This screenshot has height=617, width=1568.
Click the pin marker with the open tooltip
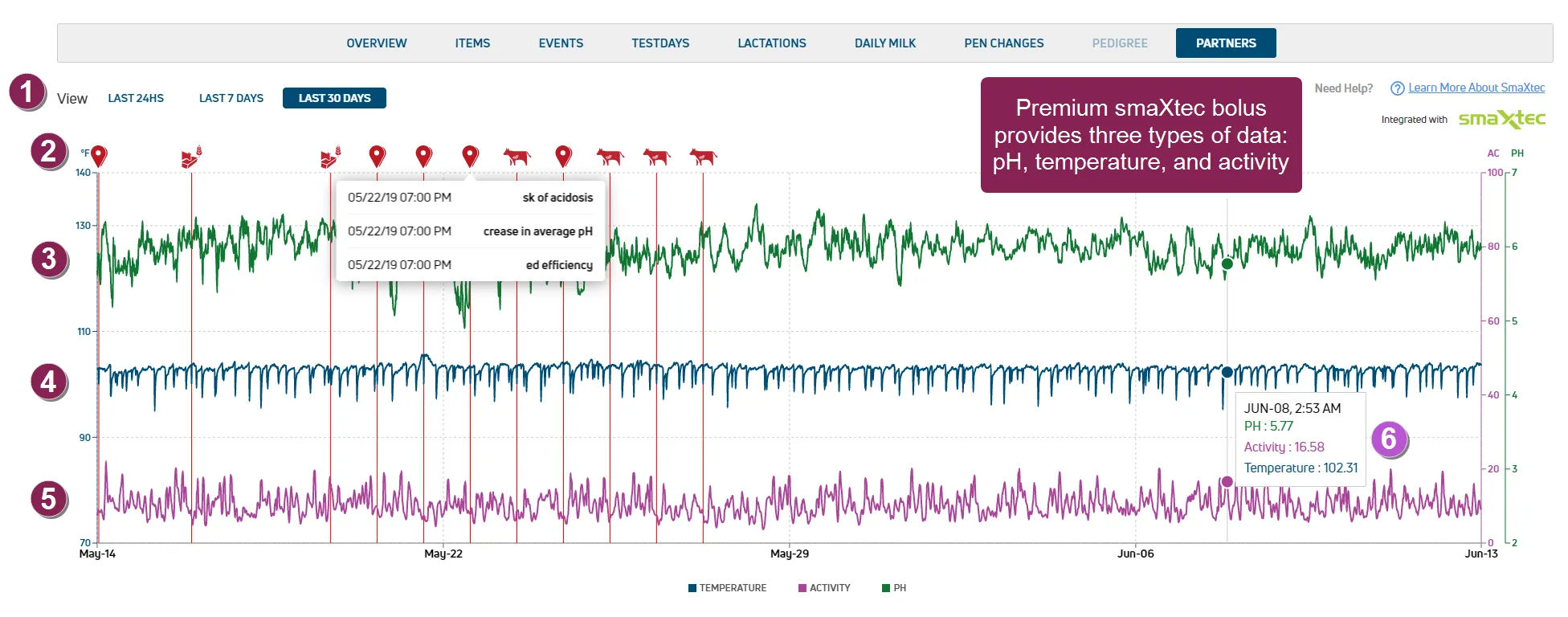tap(470, 155)
